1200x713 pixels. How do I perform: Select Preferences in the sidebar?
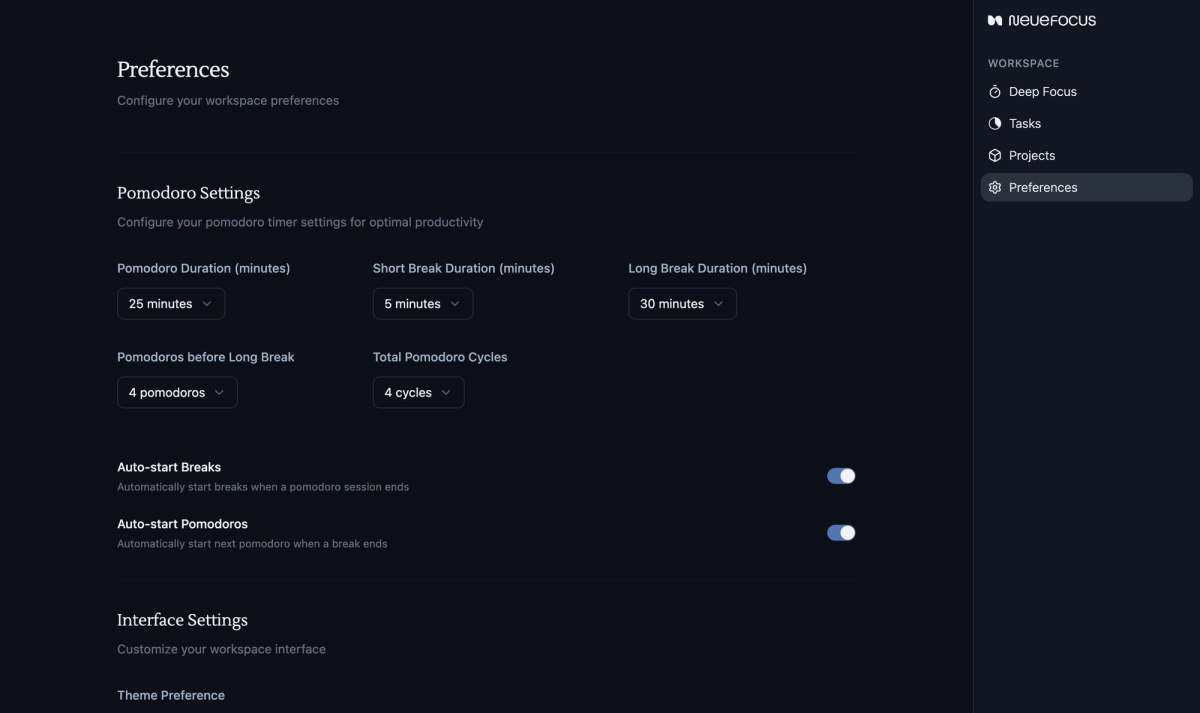pos(1042,188)
